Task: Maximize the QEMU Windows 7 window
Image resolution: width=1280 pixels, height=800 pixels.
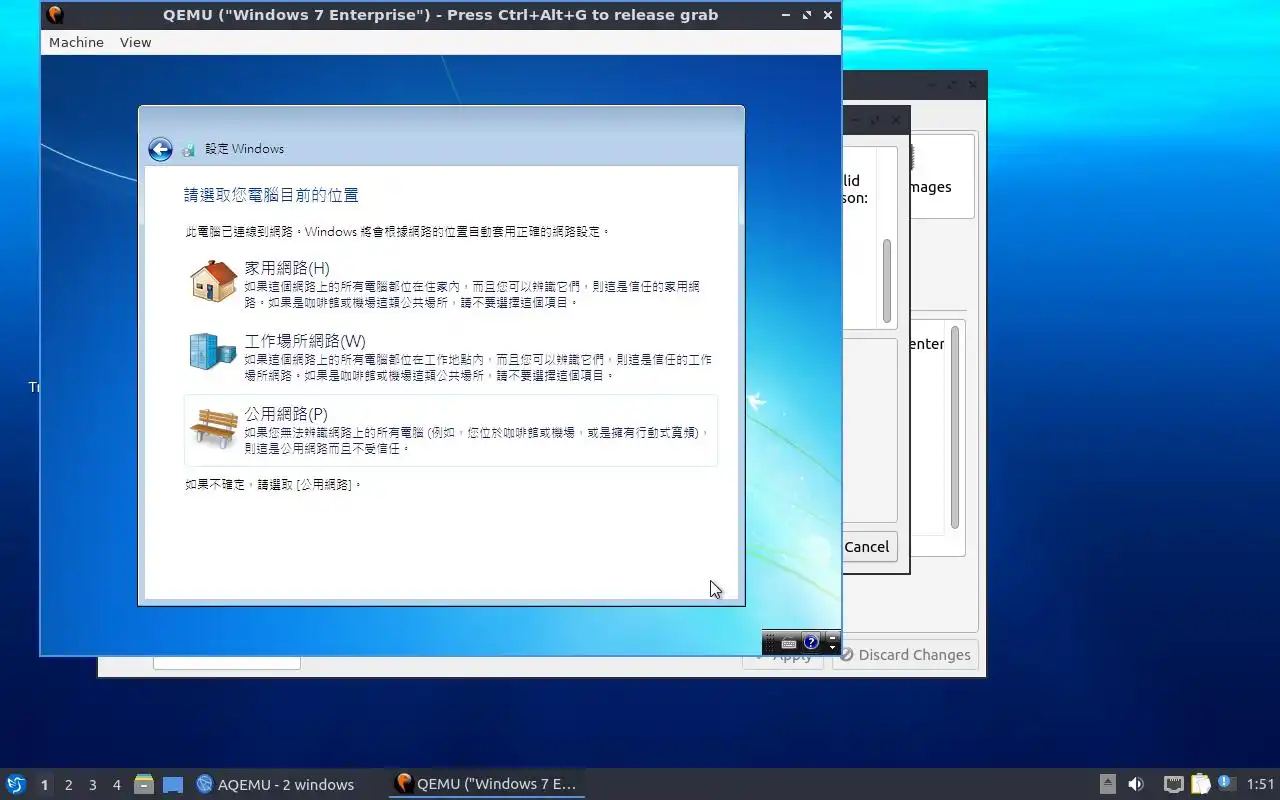Action: (x=807, y=16)
